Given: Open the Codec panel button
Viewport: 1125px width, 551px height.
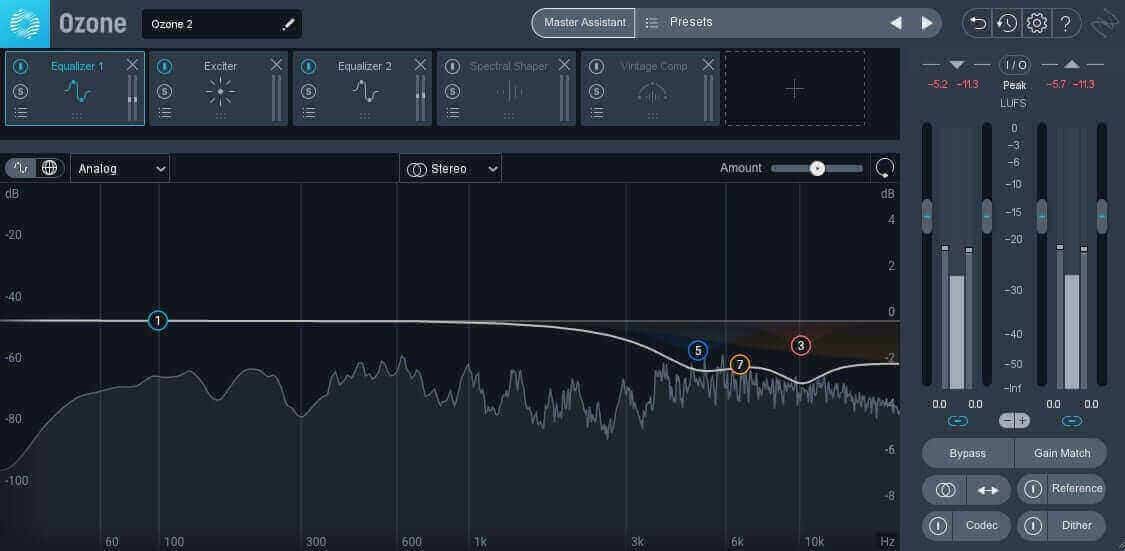Looking at the screenshot, I should point(982,526).
